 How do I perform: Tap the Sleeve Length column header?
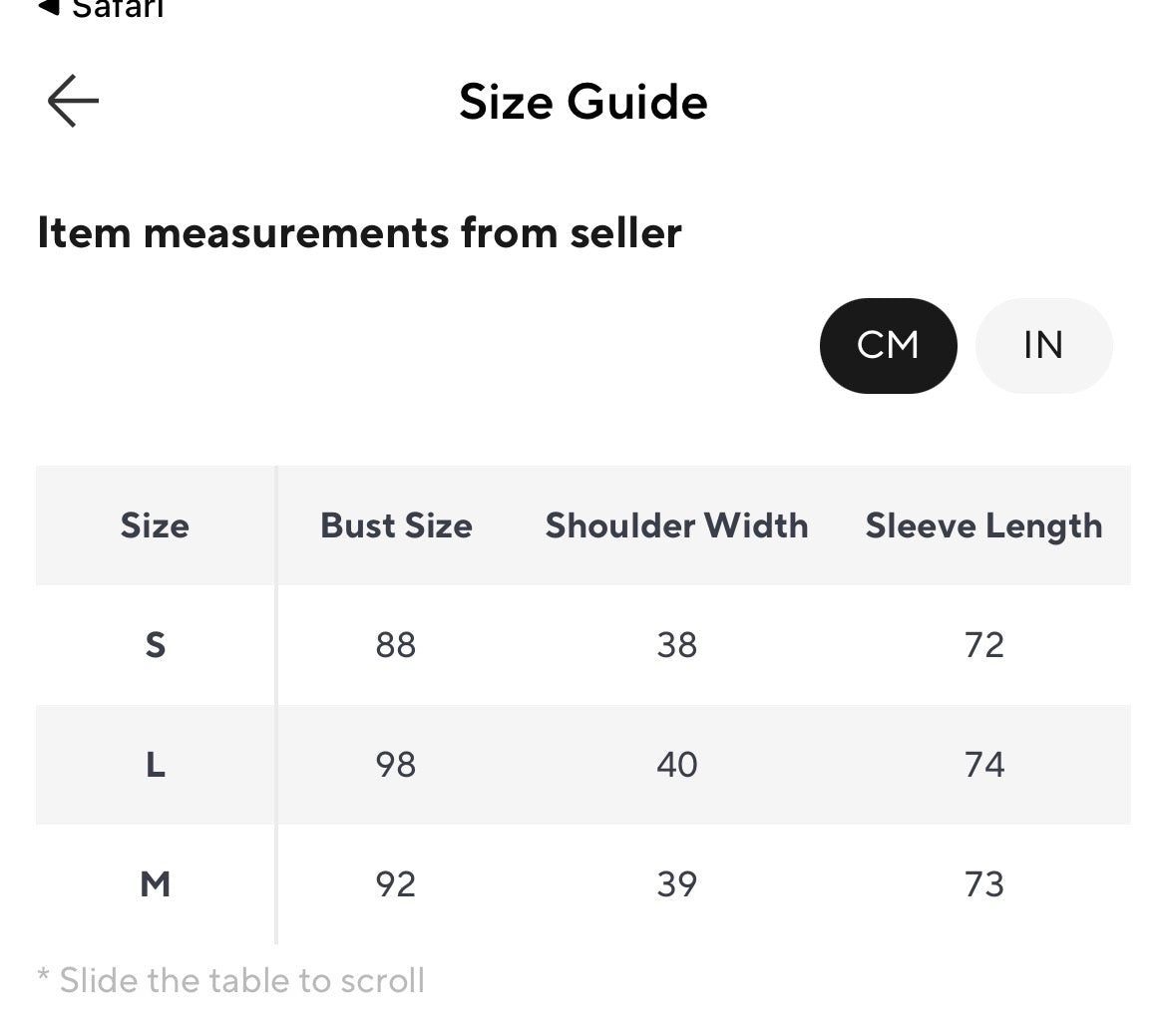pyautogui.click(x=983, y=526)
